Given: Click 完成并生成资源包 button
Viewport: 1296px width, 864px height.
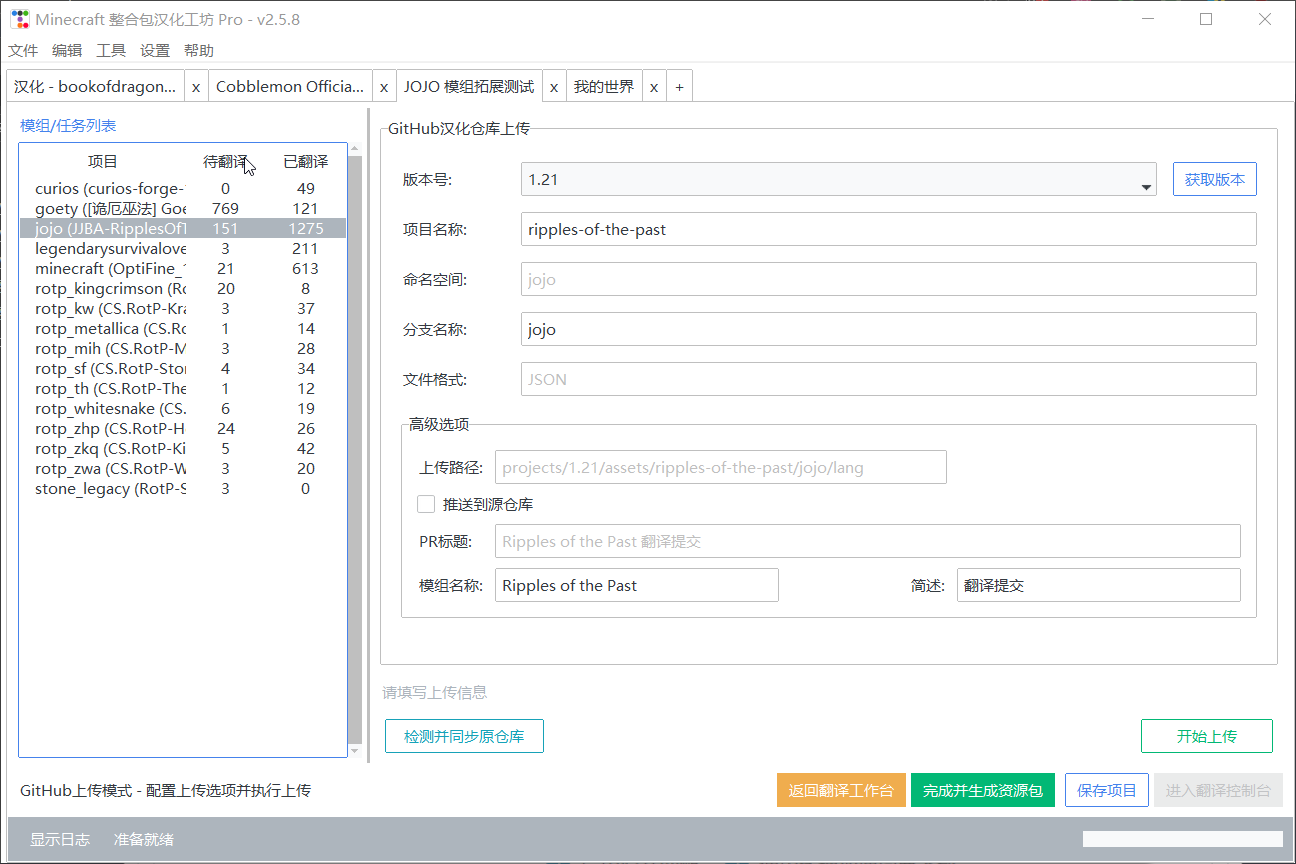Looking at the screenshot, I should [982, 790].
